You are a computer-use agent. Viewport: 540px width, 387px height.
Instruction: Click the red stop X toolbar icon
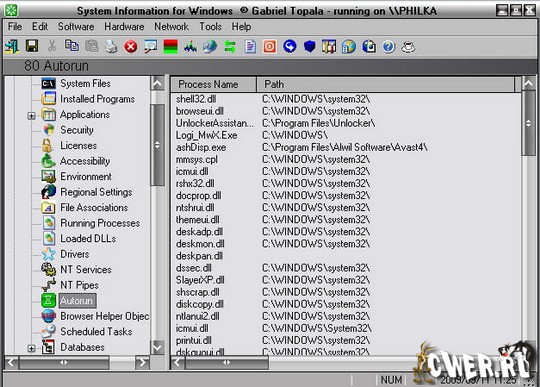point(131,46)
